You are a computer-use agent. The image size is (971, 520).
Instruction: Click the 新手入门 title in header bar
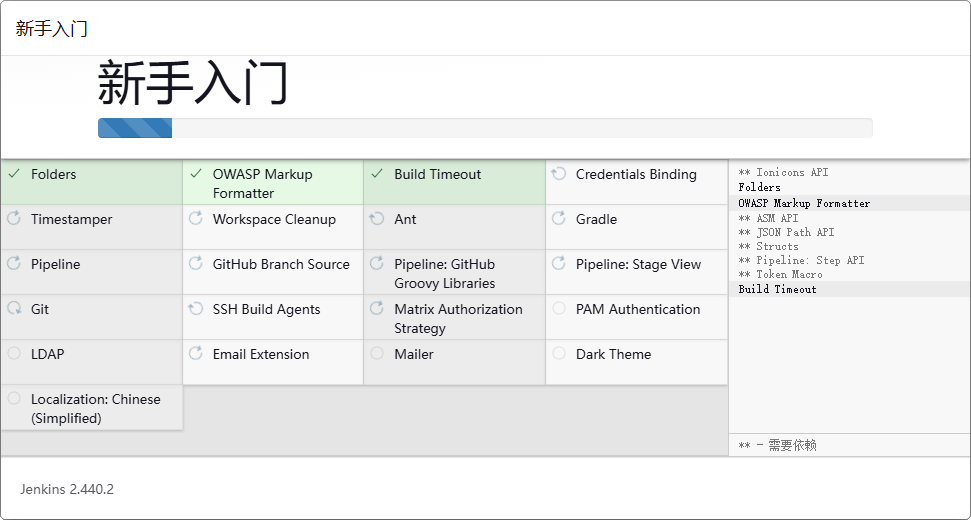coord(52,29)
